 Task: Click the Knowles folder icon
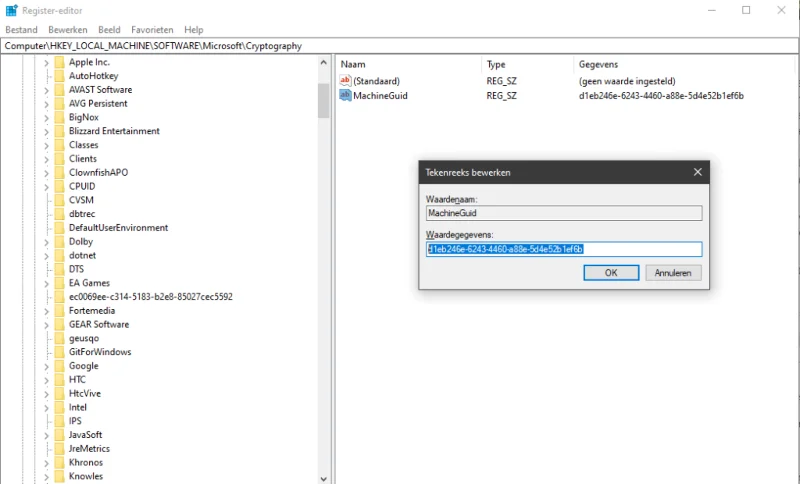[x=60, y=476]
